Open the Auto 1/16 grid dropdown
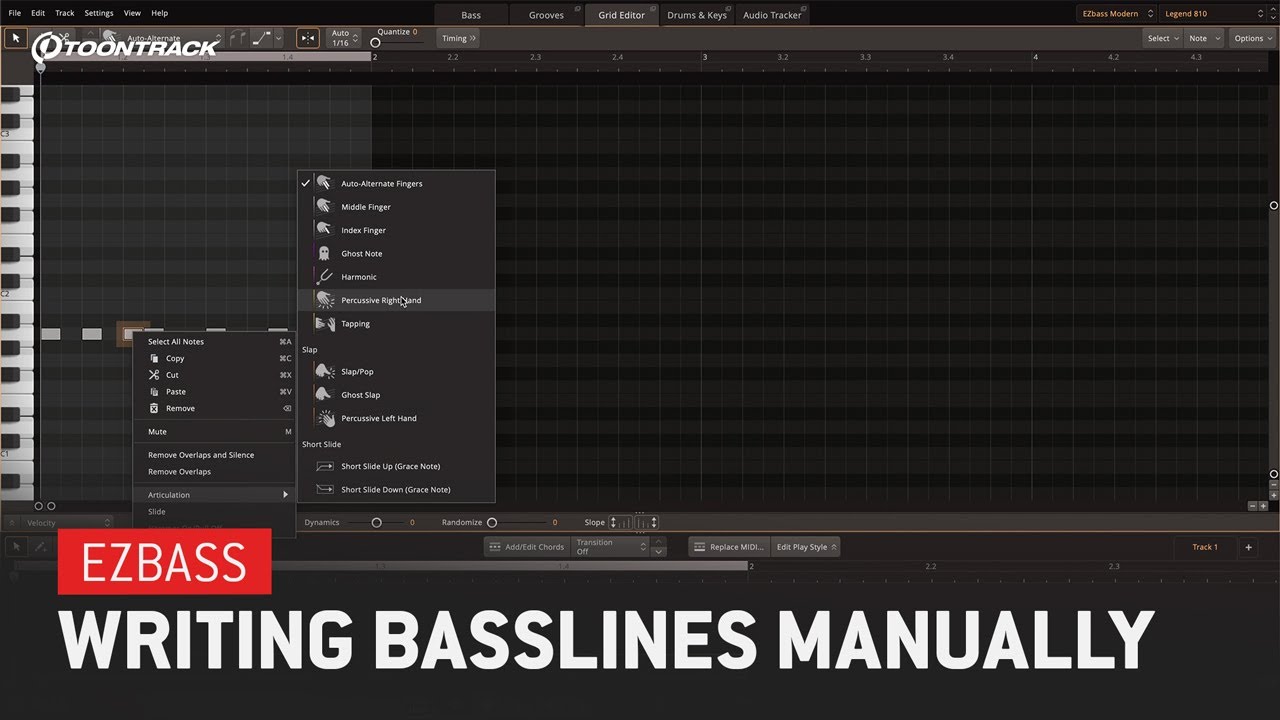1280x720 pixels. tap(345, 38)
